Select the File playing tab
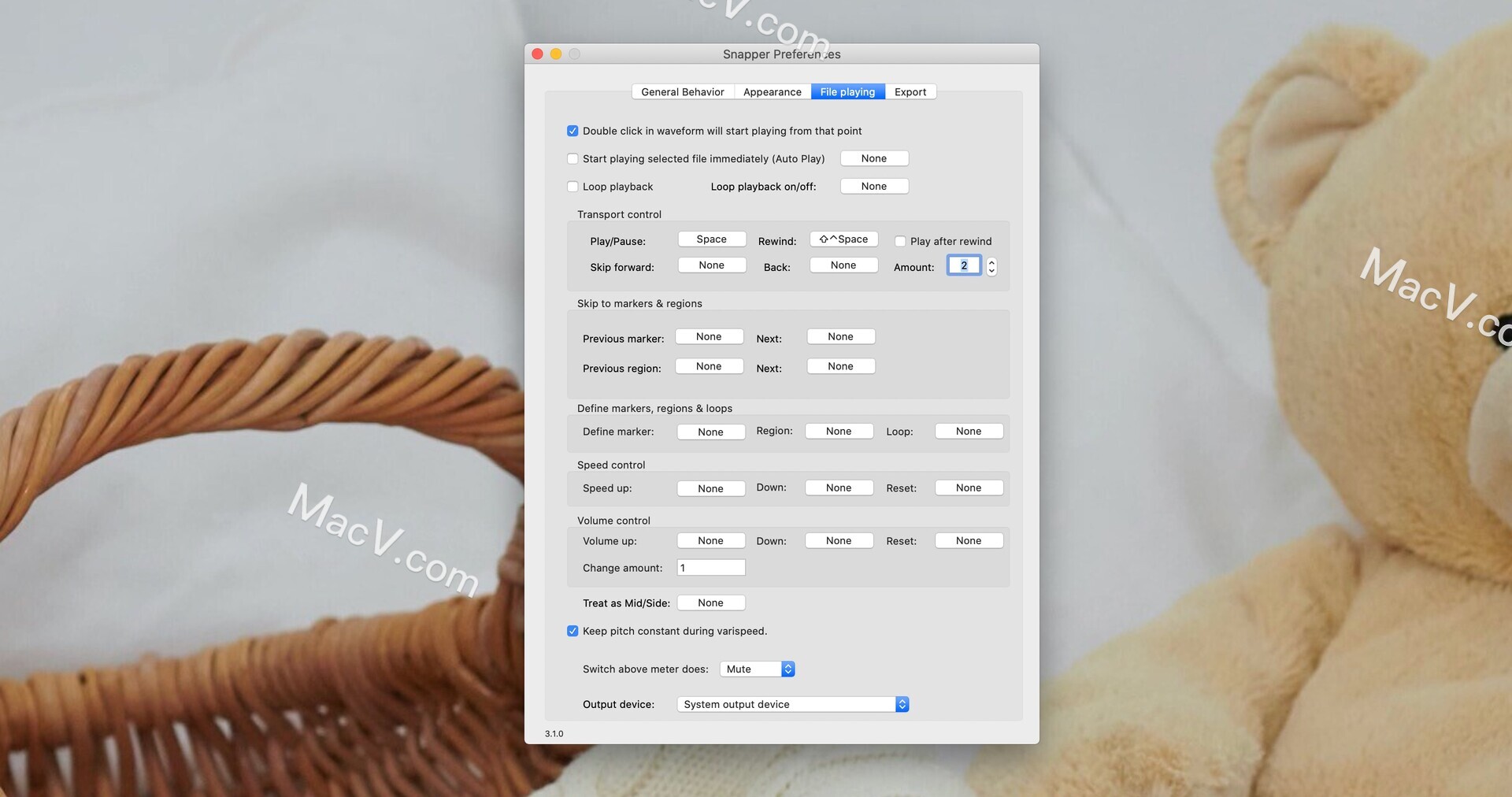The height and width of the screenshot is (797, 1512). [x=847, y=92]
